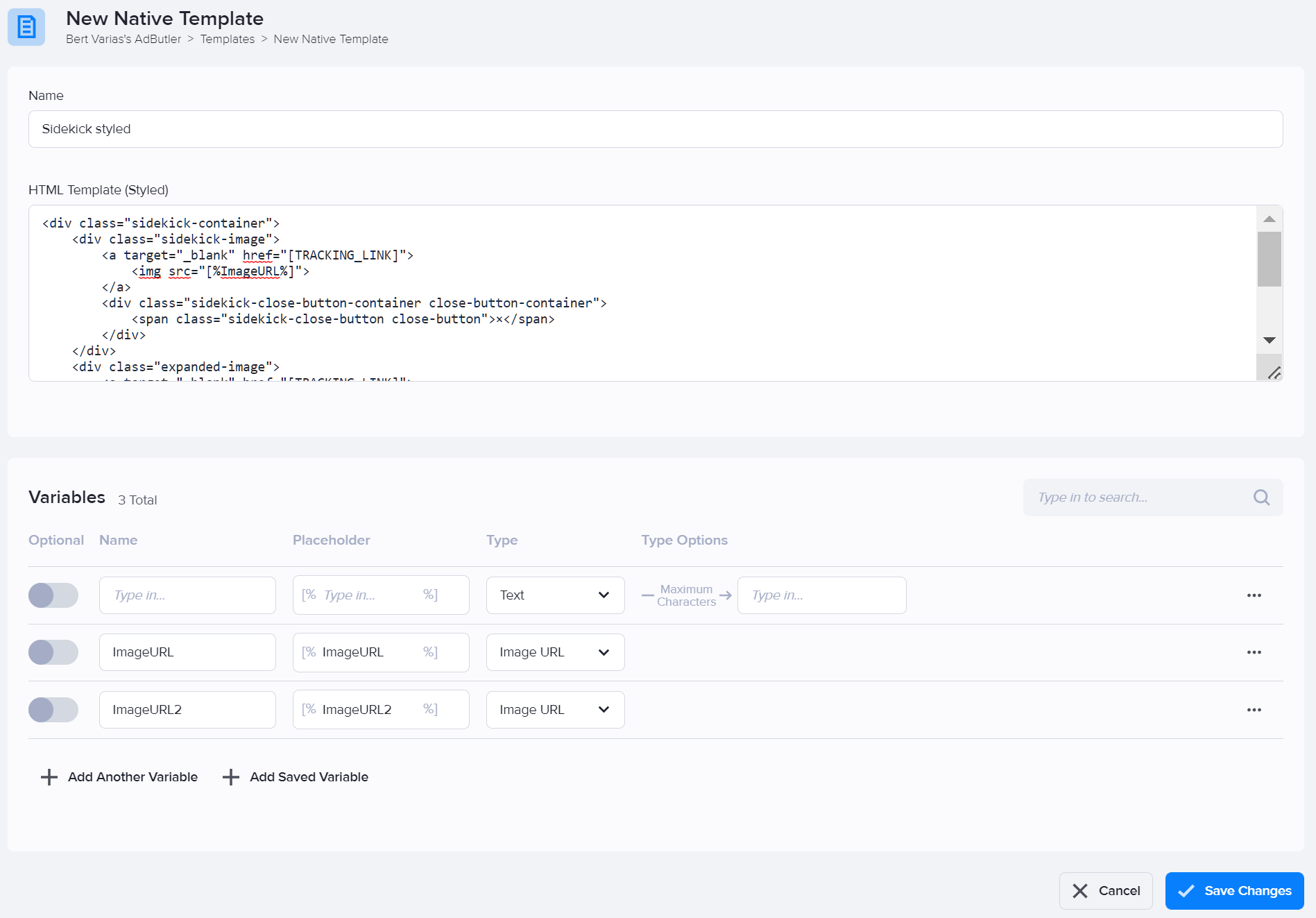Open the Templates breadcrumb link
This screenshot has height=918, width=1316.
(228, 39)
